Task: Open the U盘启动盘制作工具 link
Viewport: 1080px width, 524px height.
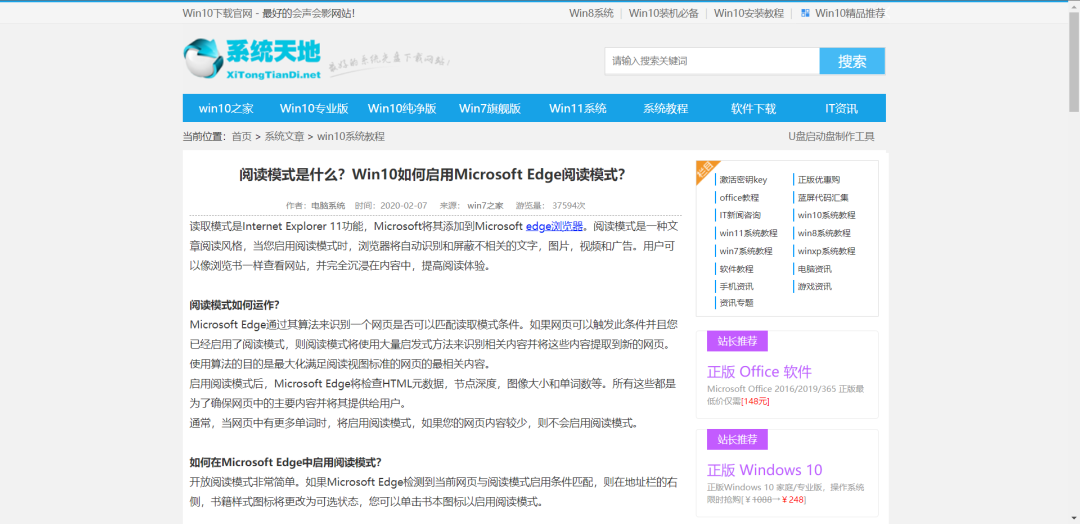Action: point(831,136)
